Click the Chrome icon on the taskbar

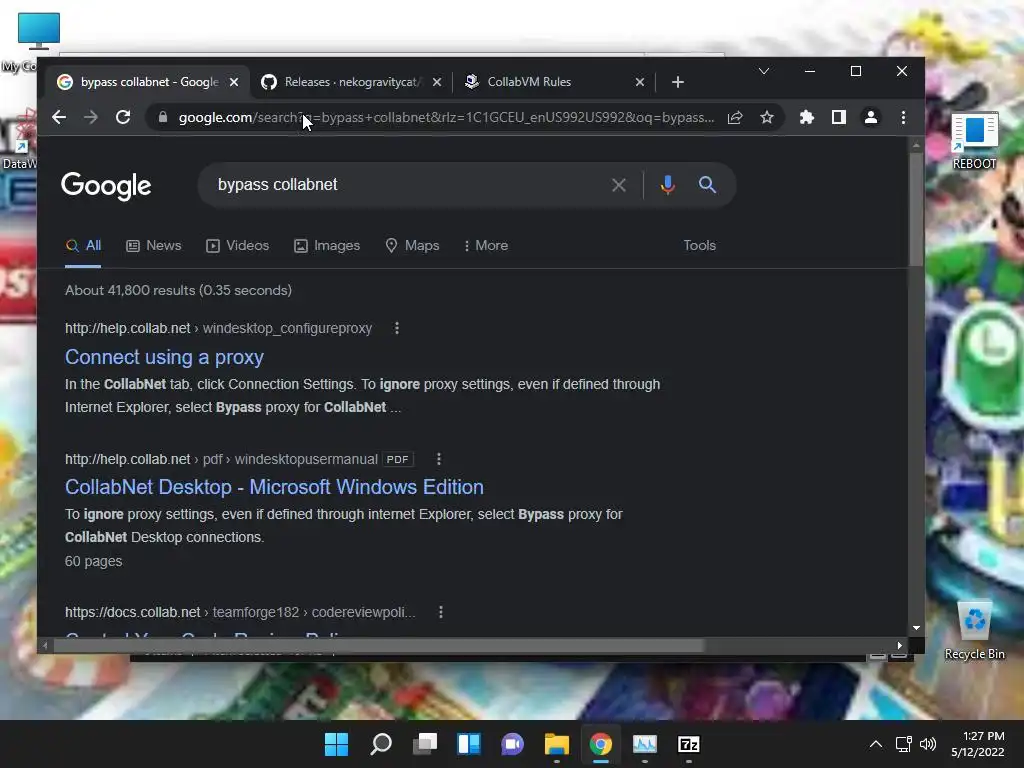pos(601,744)
